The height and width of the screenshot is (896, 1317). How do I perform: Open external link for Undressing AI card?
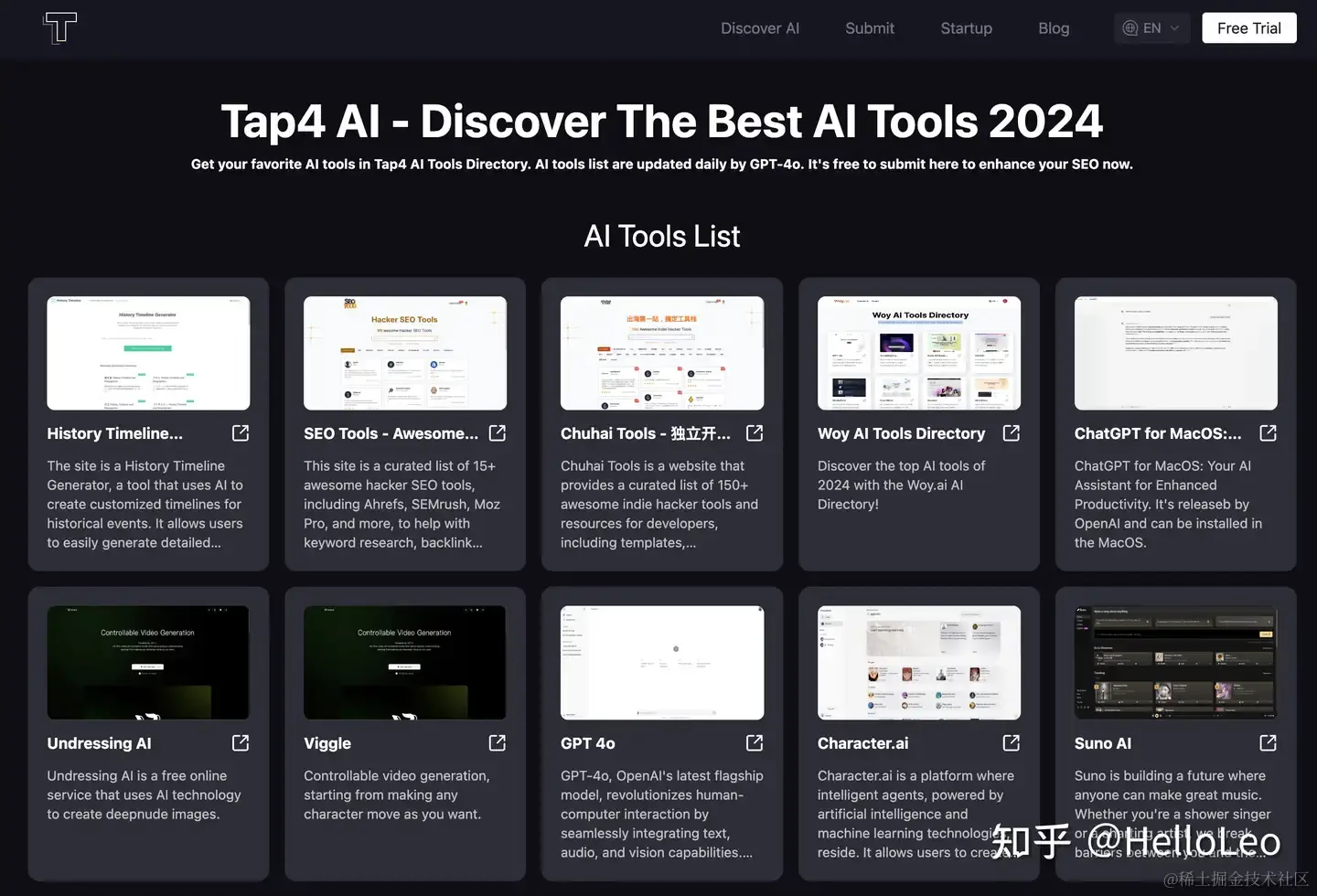pyautogui.click(x=241, y=743)
